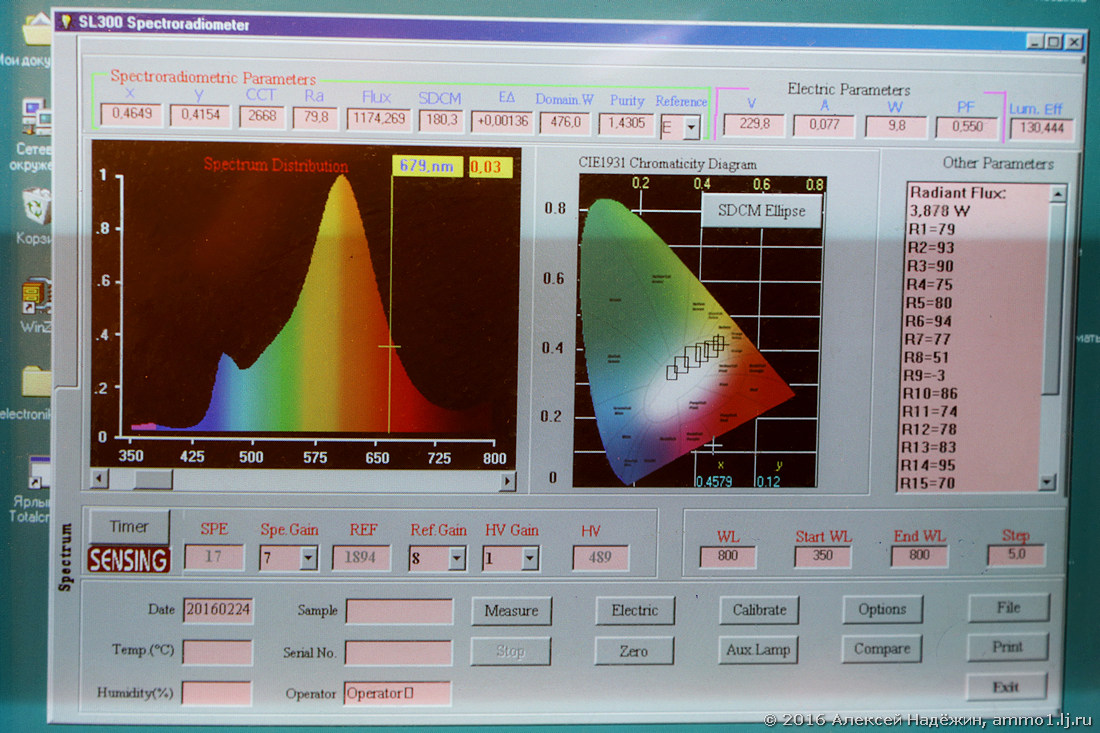Click the SDCM value 180,3
Screen dimensions: 1100x733
pos(441,120)
